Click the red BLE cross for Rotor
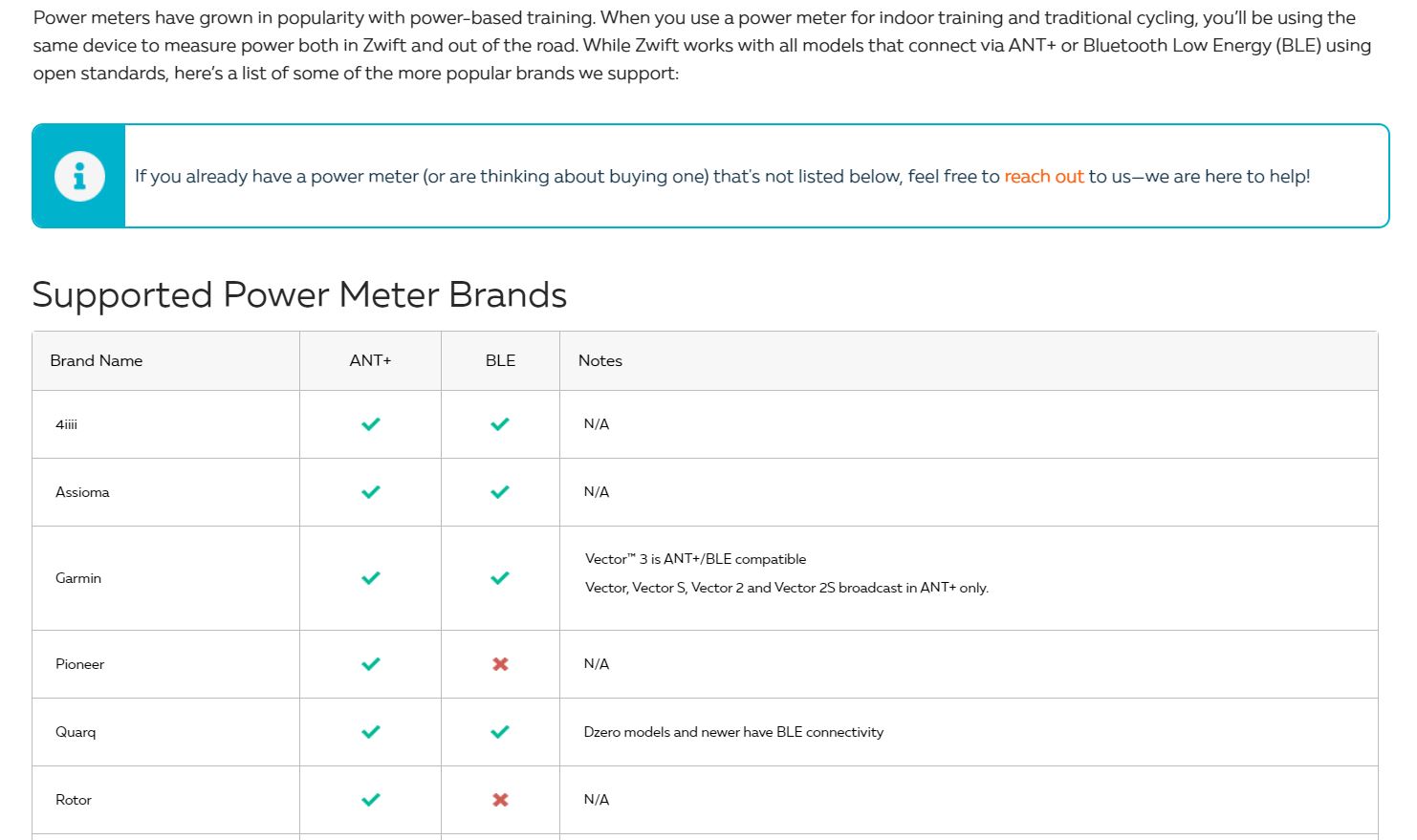1417x840 pixels. 500,800
